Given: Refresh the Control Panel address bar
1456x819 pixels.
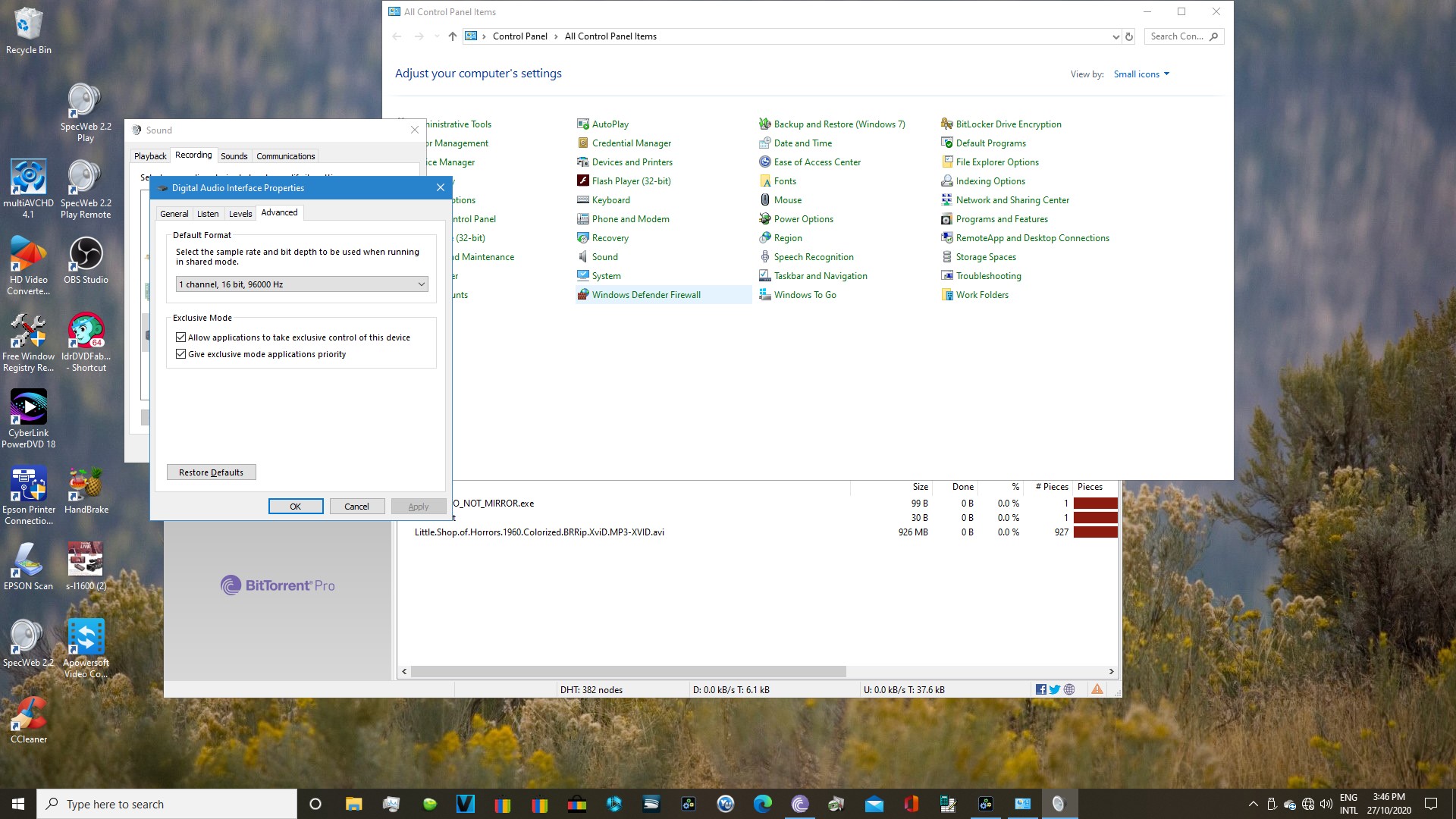Looking at the screenshot, I should pyautogui.click(x=1129, y=36).
